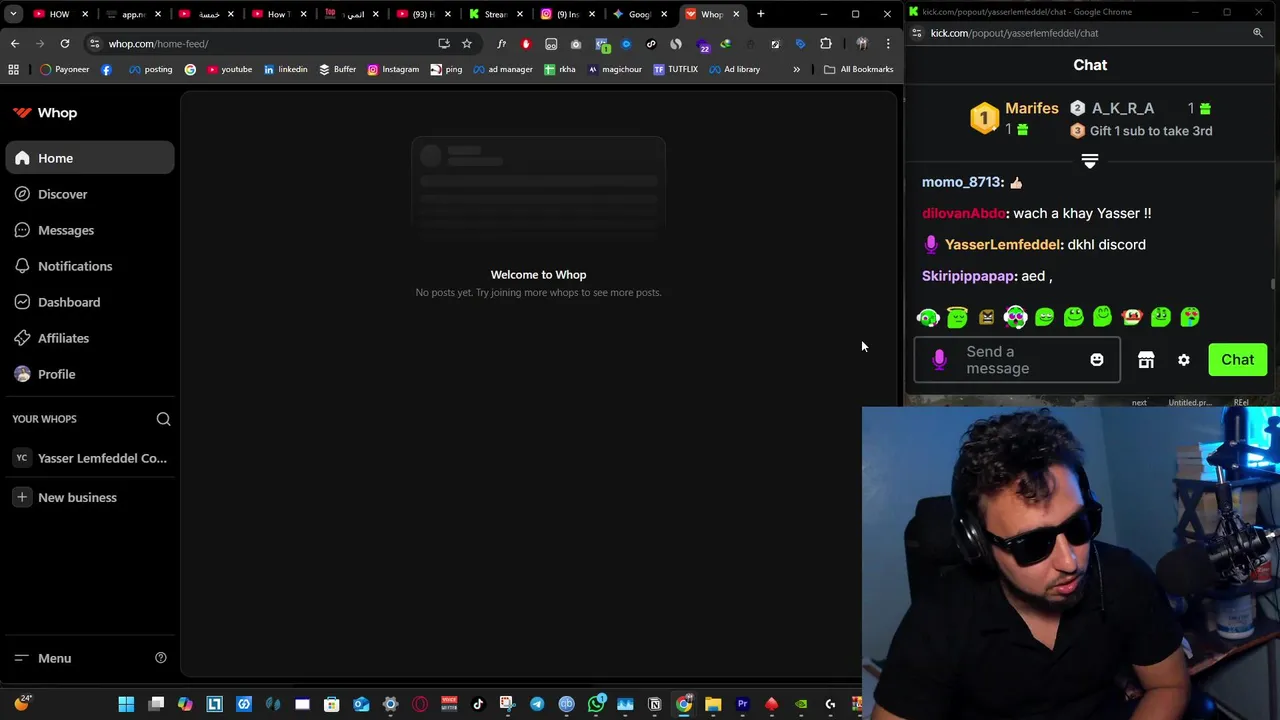Click Send a message field in Kick chat
The image size is (1280, 720).
1017,360
